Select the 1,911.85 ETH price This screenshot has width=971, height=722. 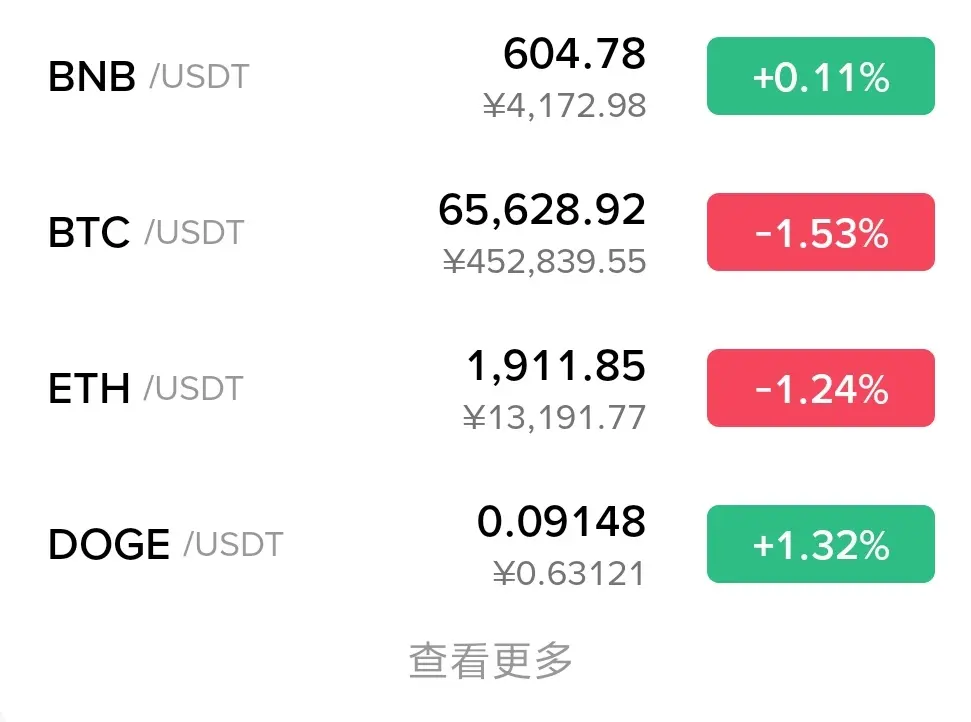[x=556, y=366]
